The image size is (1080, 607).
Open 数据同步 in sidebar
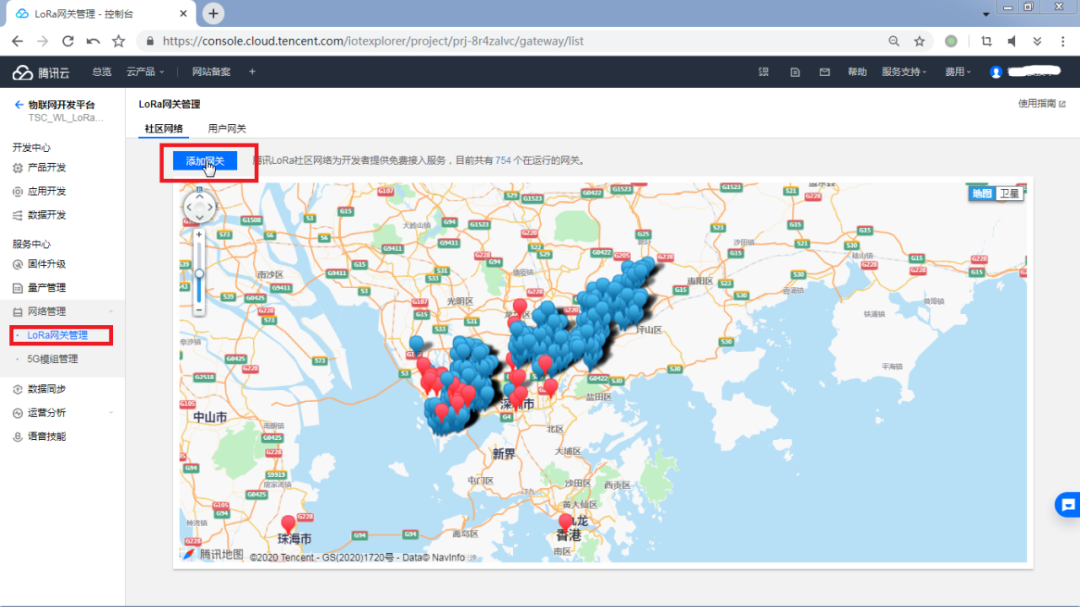(x=47, y=389)
